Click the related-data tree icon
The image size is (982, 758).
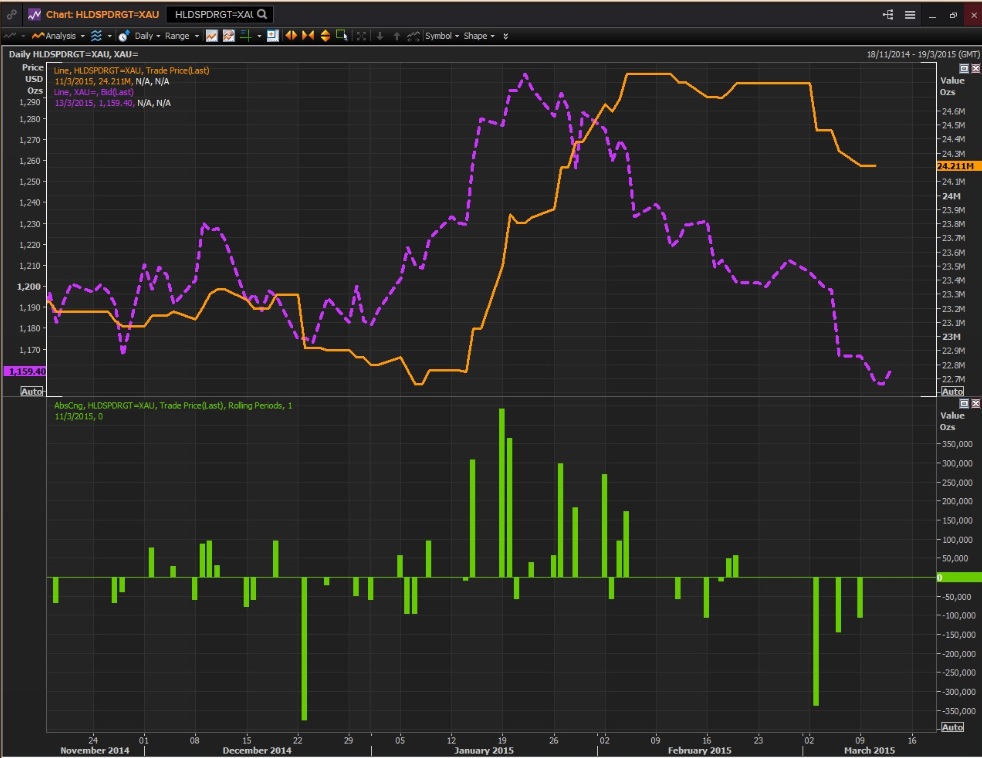tap(887, 15)
